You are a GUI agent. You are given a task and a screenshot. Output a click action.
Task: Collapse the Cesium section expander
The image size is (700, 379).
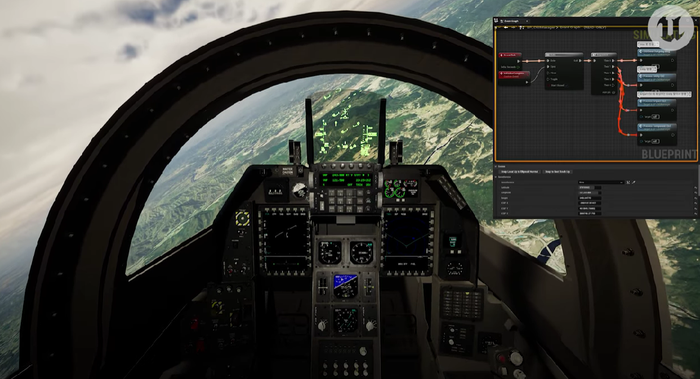496,167
